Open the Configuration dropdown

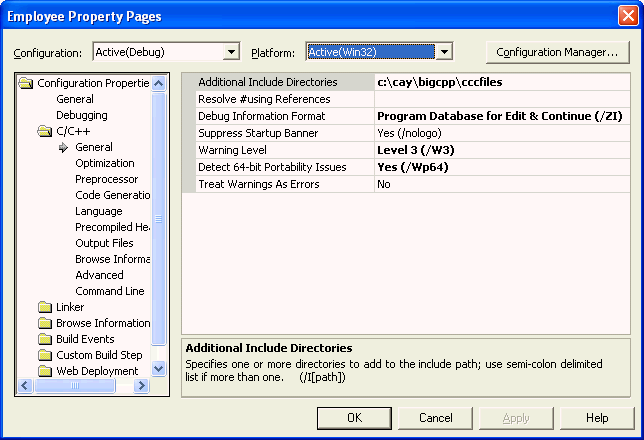pos(231,52)
